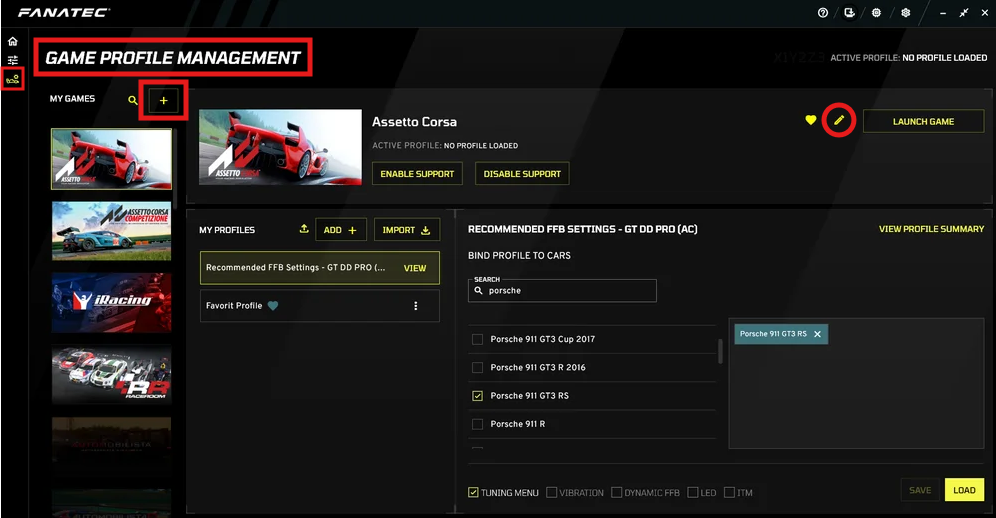
Task: Click the car search field containing porsche
Action: (562, 290)
